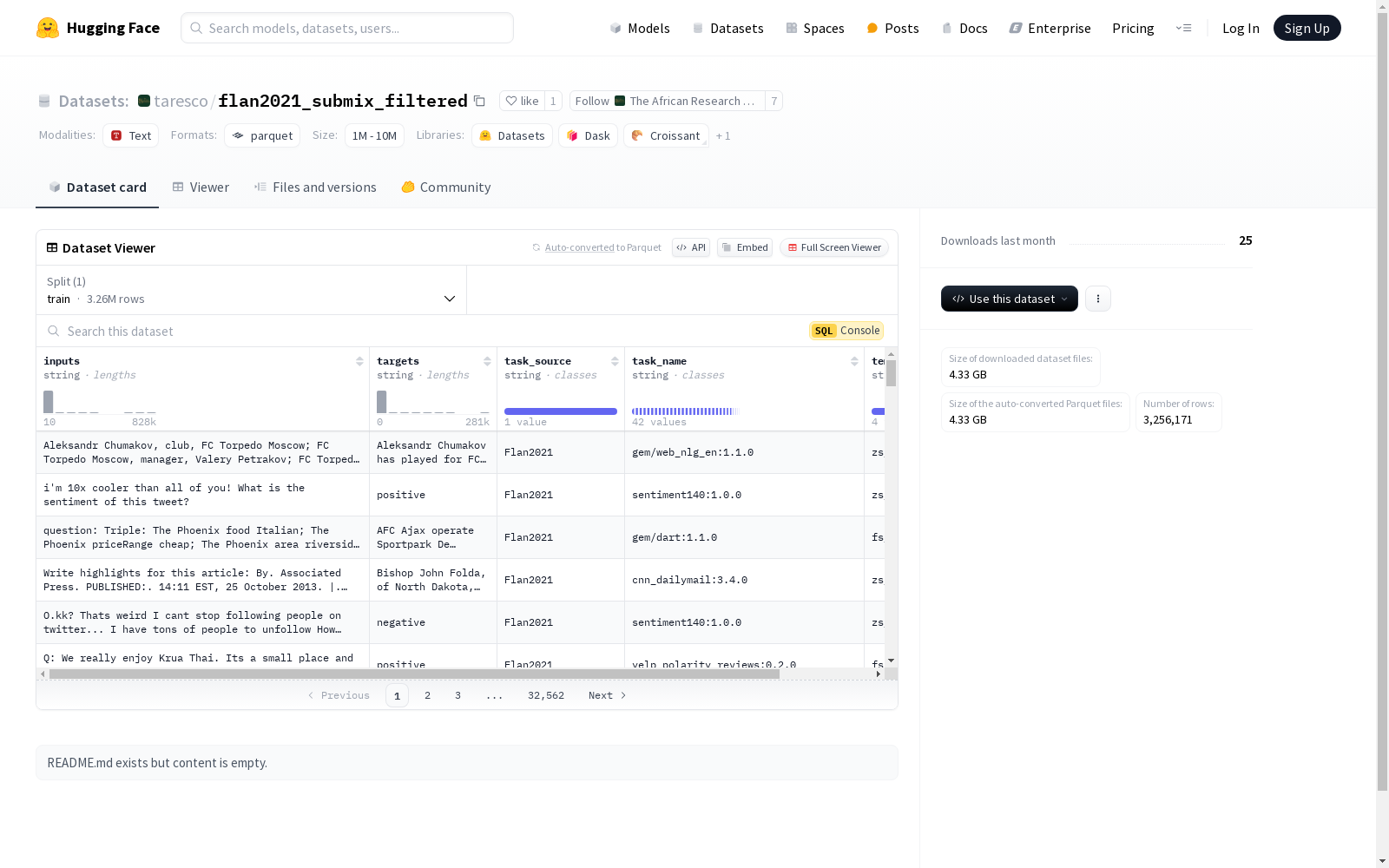Click the follower count 7
This screenshot has height=868, width=1389.
point(774,101)
